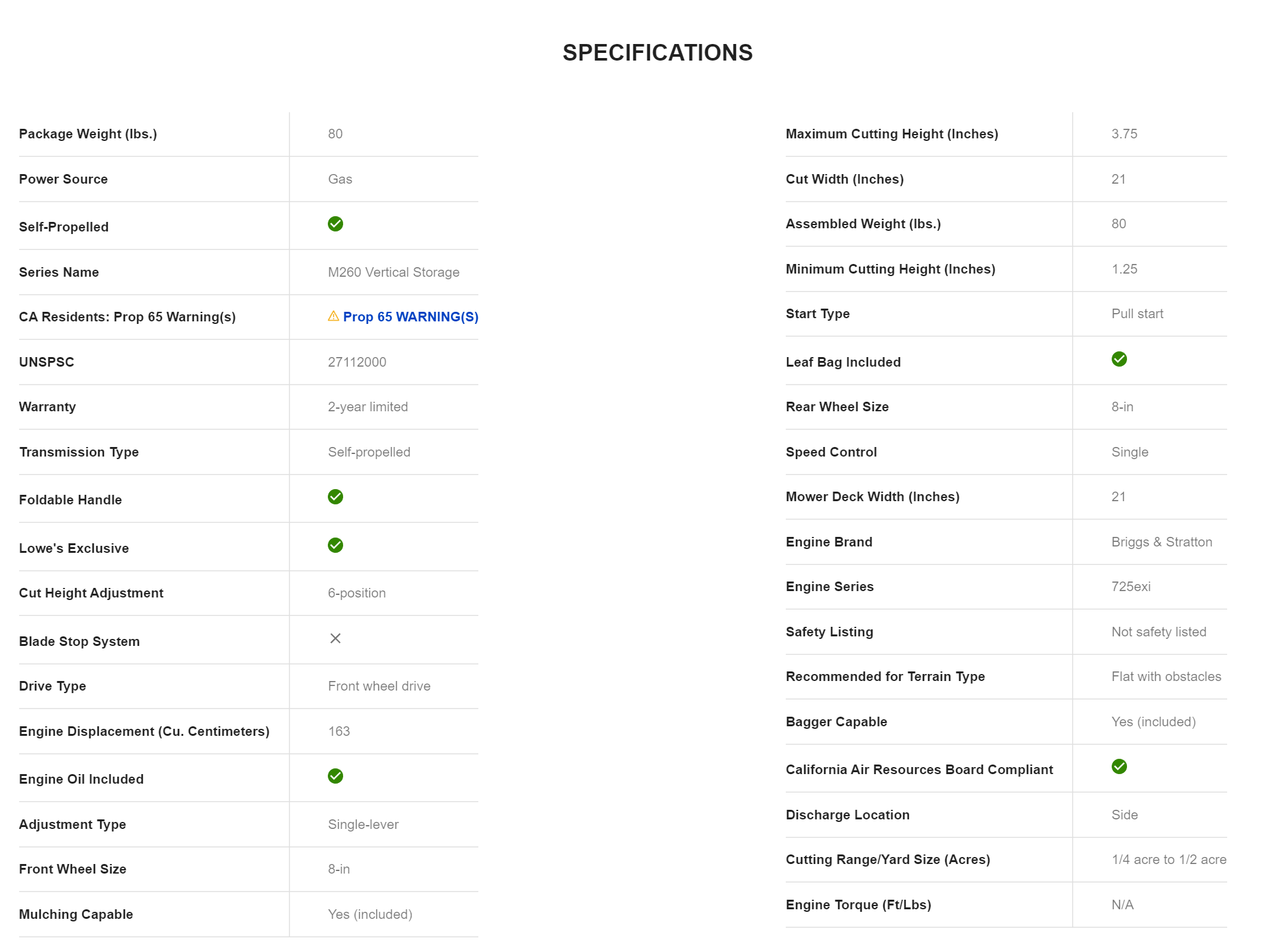Click the Engine Series value 725exi
The image size is (1282, 952).
[x=1131, y=587]
